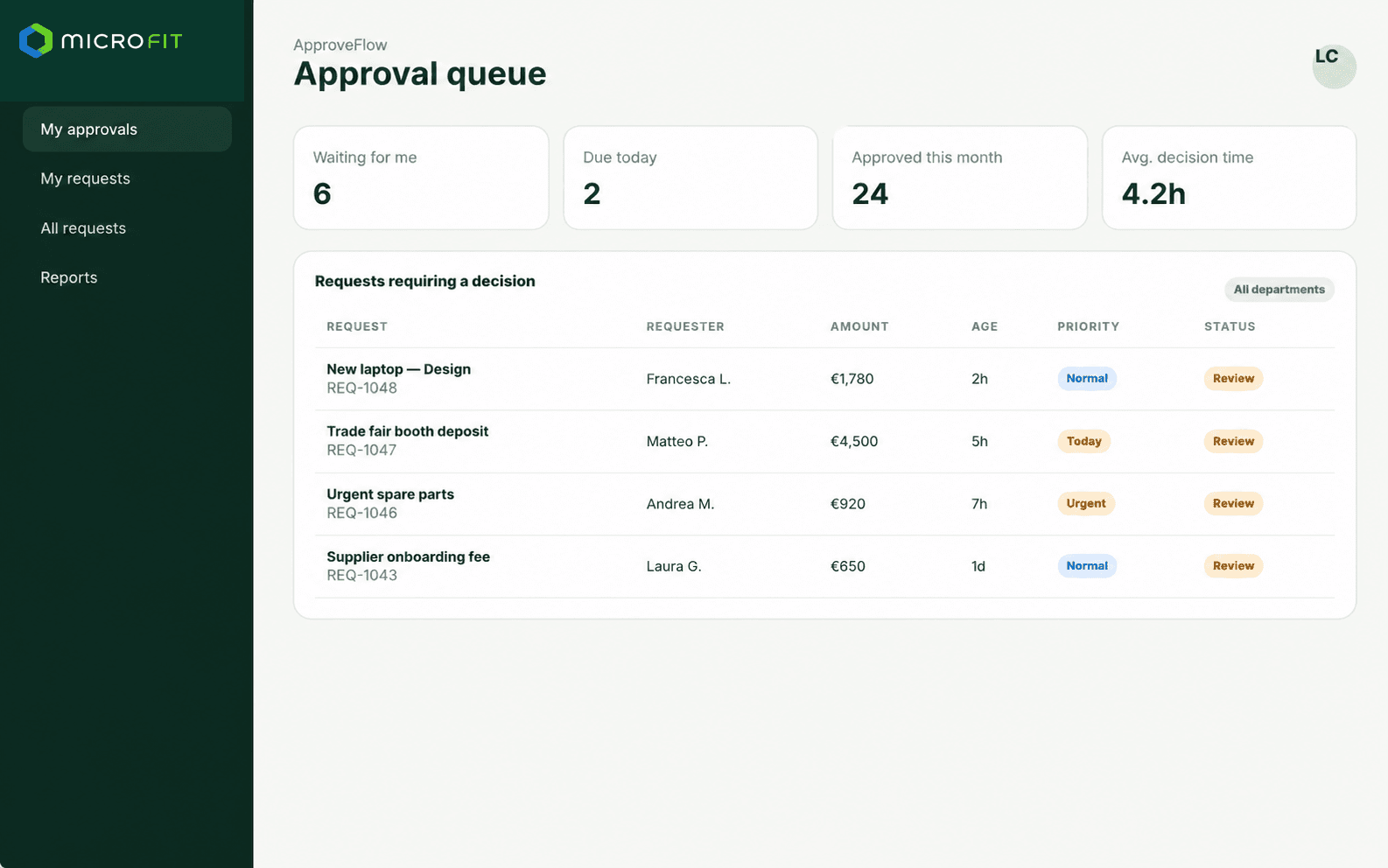Open My approvals in sidebar
Screen dimensions: 1388x868
[x=127, y=129]
